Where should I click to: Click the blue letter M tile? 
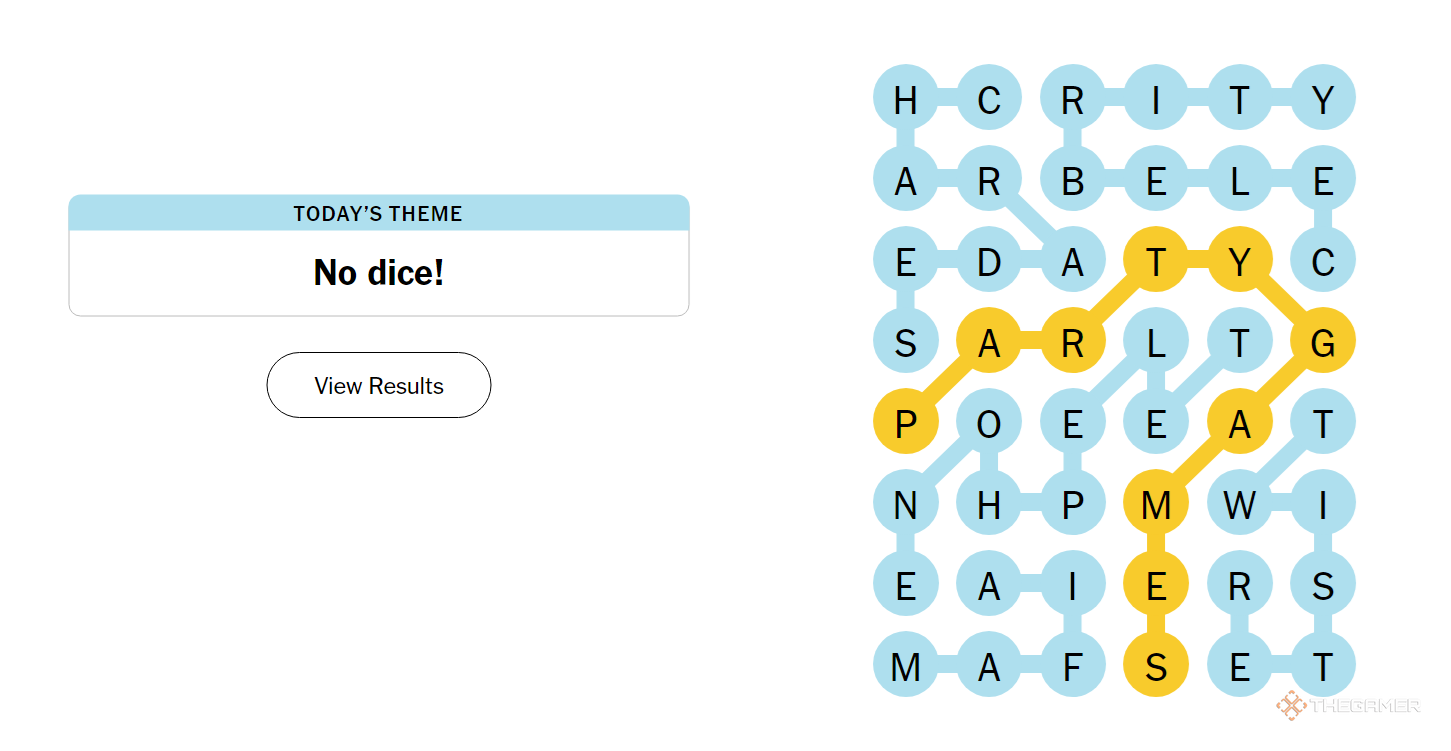(x=905, y=665)
